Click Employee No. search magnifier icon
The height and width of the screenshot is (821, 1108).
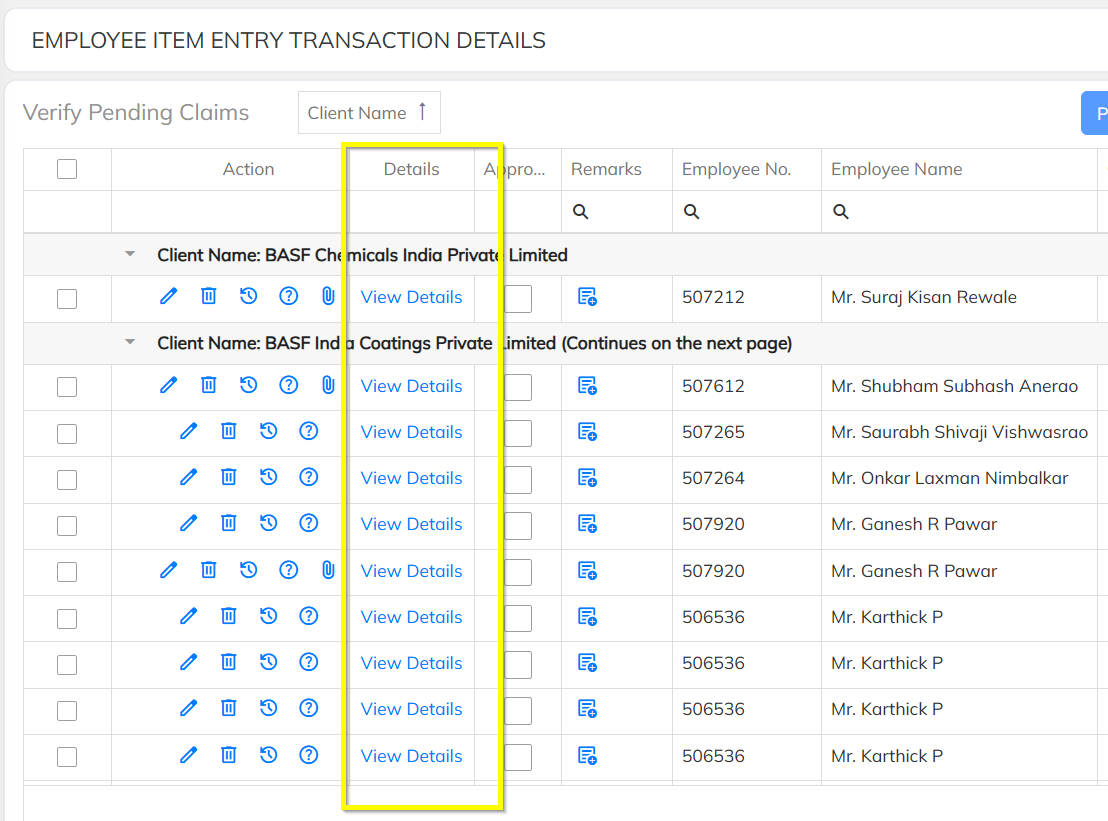coord(691,211)
